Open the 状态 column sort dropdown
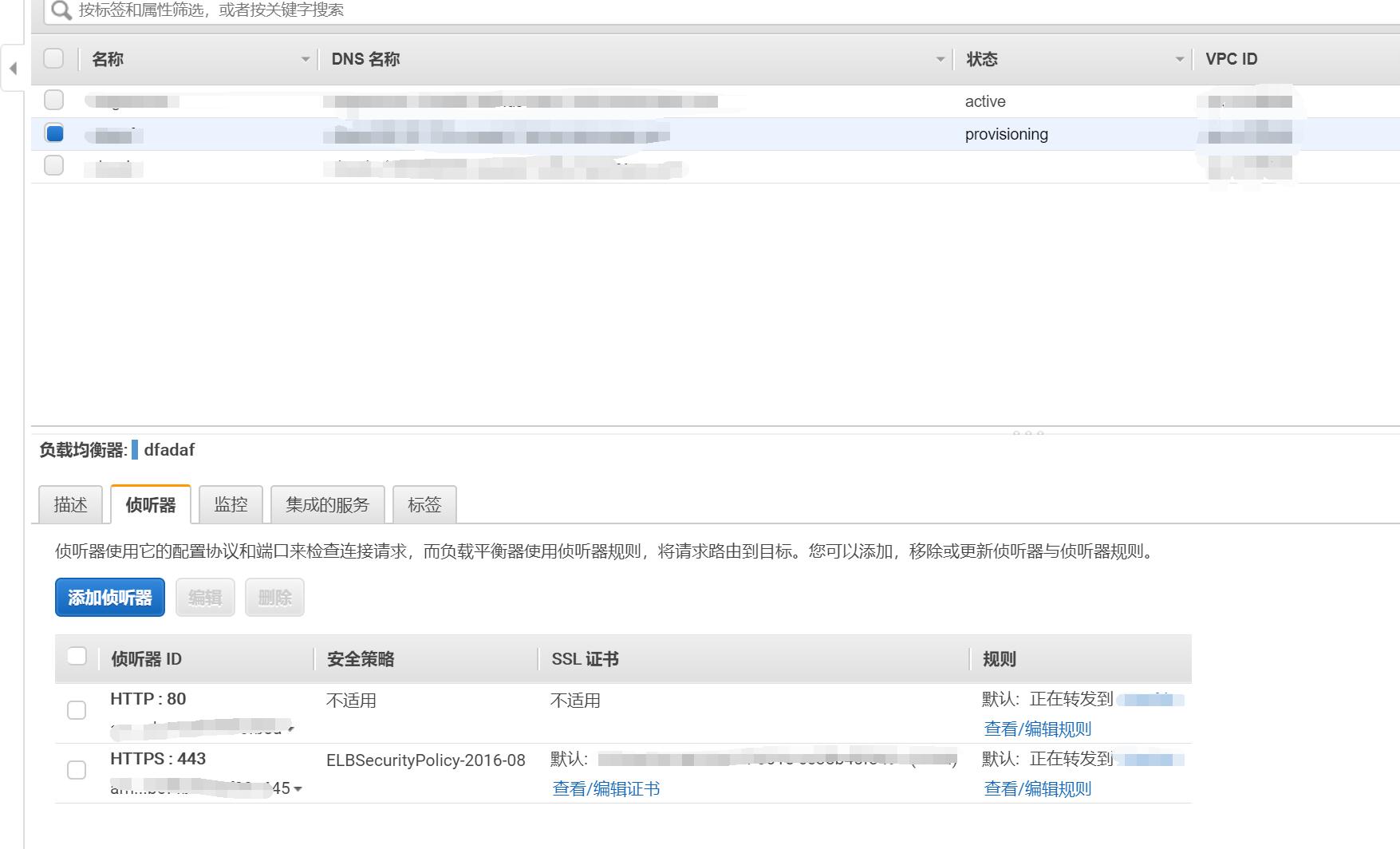 [x=1179, y=59]
